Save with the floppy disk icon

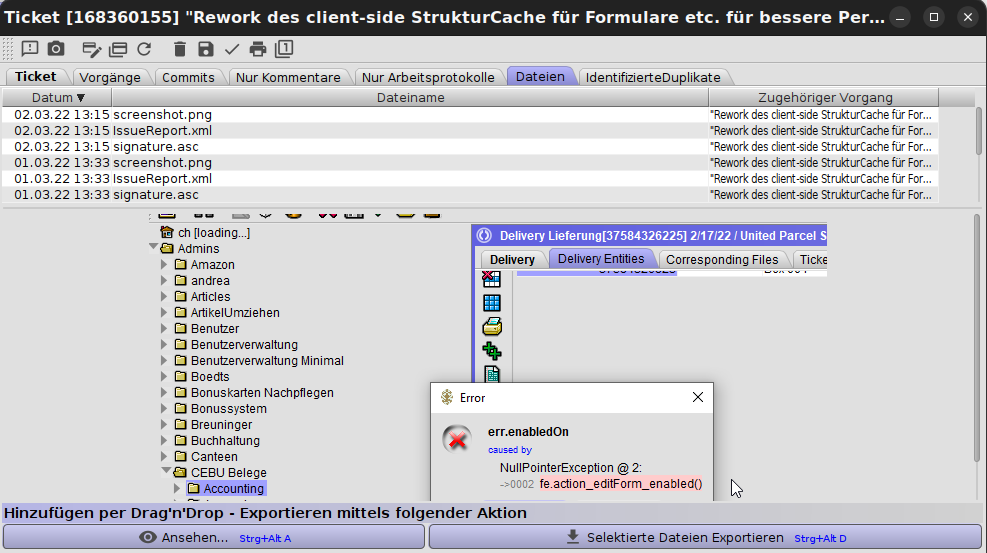coord(206,49)
